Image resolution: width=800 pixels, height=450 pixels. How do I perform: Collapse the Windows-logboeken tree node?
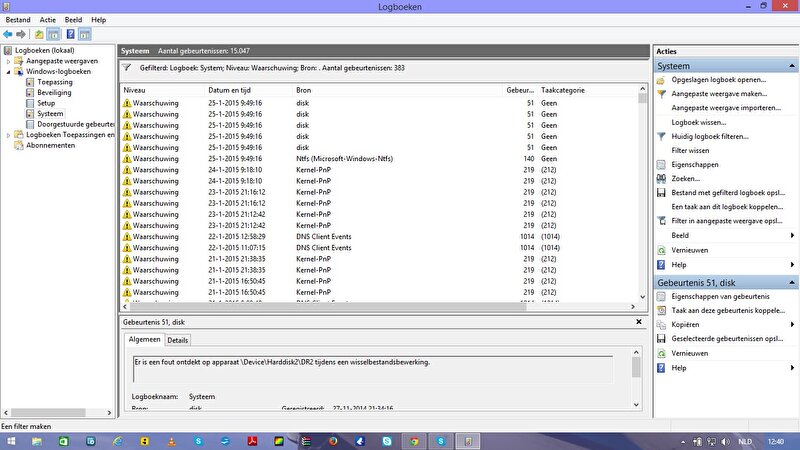tap(9, 71)
